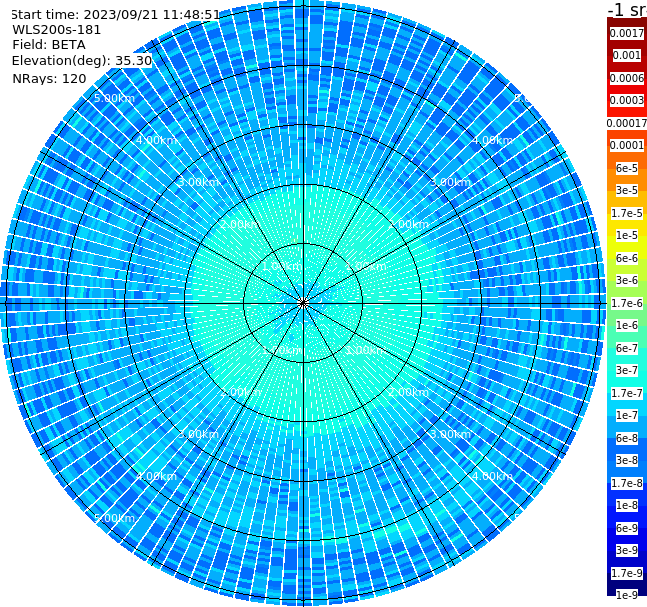Select the 1.7e-9 colorbar tick
The height and width of the screenshot is (607, 647).
pyautogui.click(x=627, y=573)
